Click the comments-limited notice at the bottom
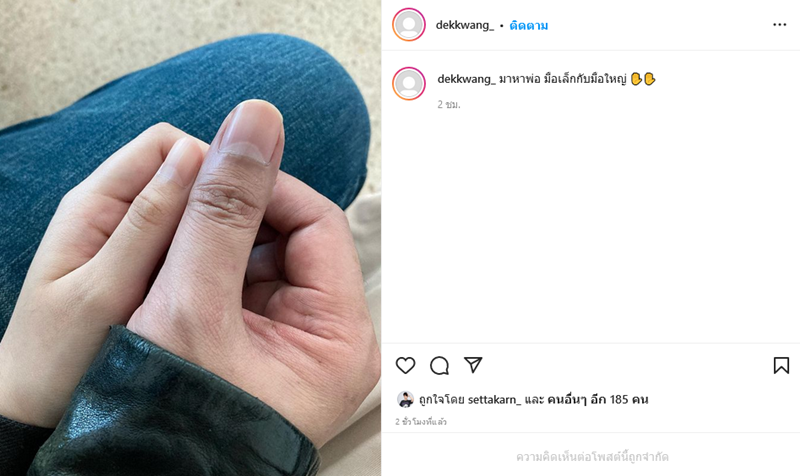800x476 pixels. [592, 457]
